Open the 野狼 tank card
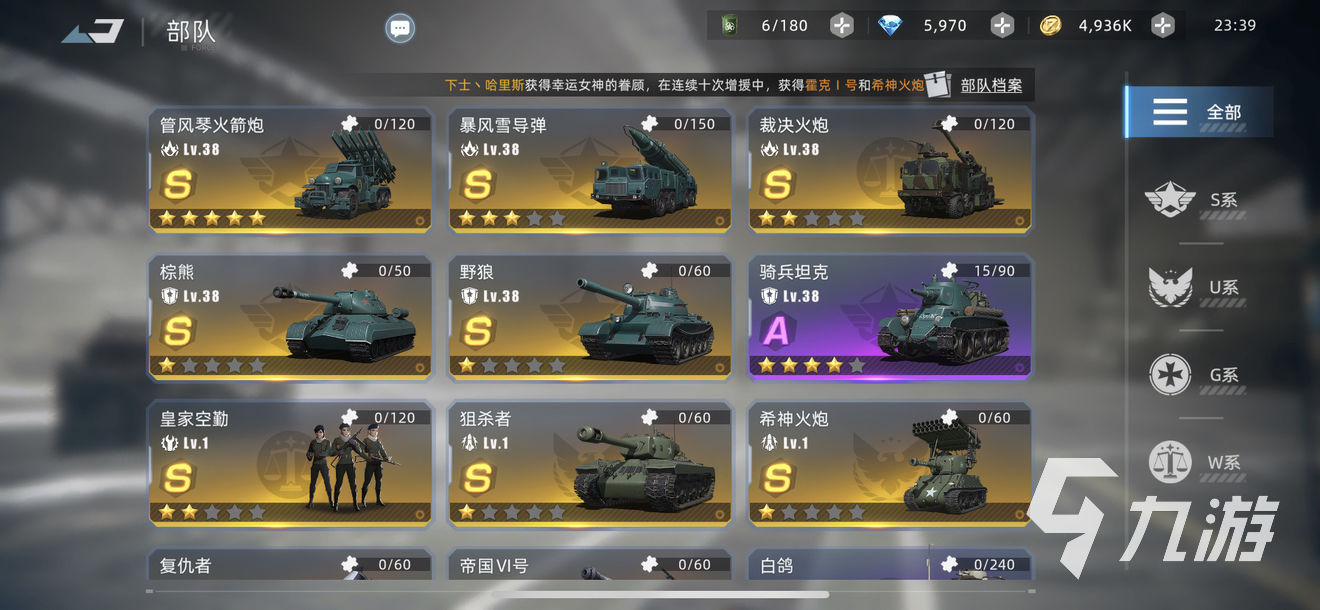The image size is (1320, 610). (590, 317)
